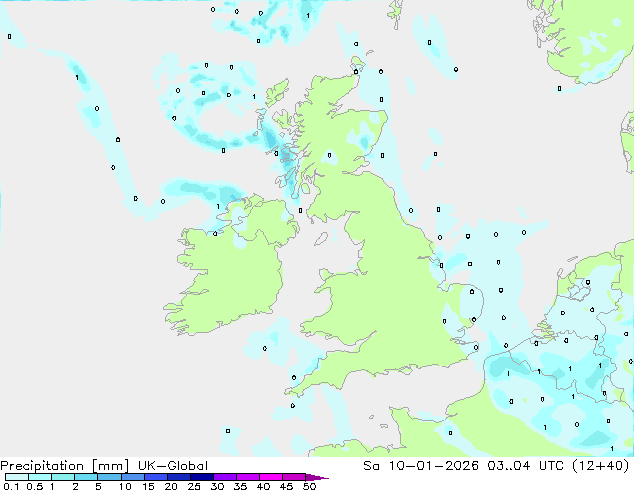Click the 2 mm legend color swatch
The image size is (634, 490).
[x=86, y=477]
